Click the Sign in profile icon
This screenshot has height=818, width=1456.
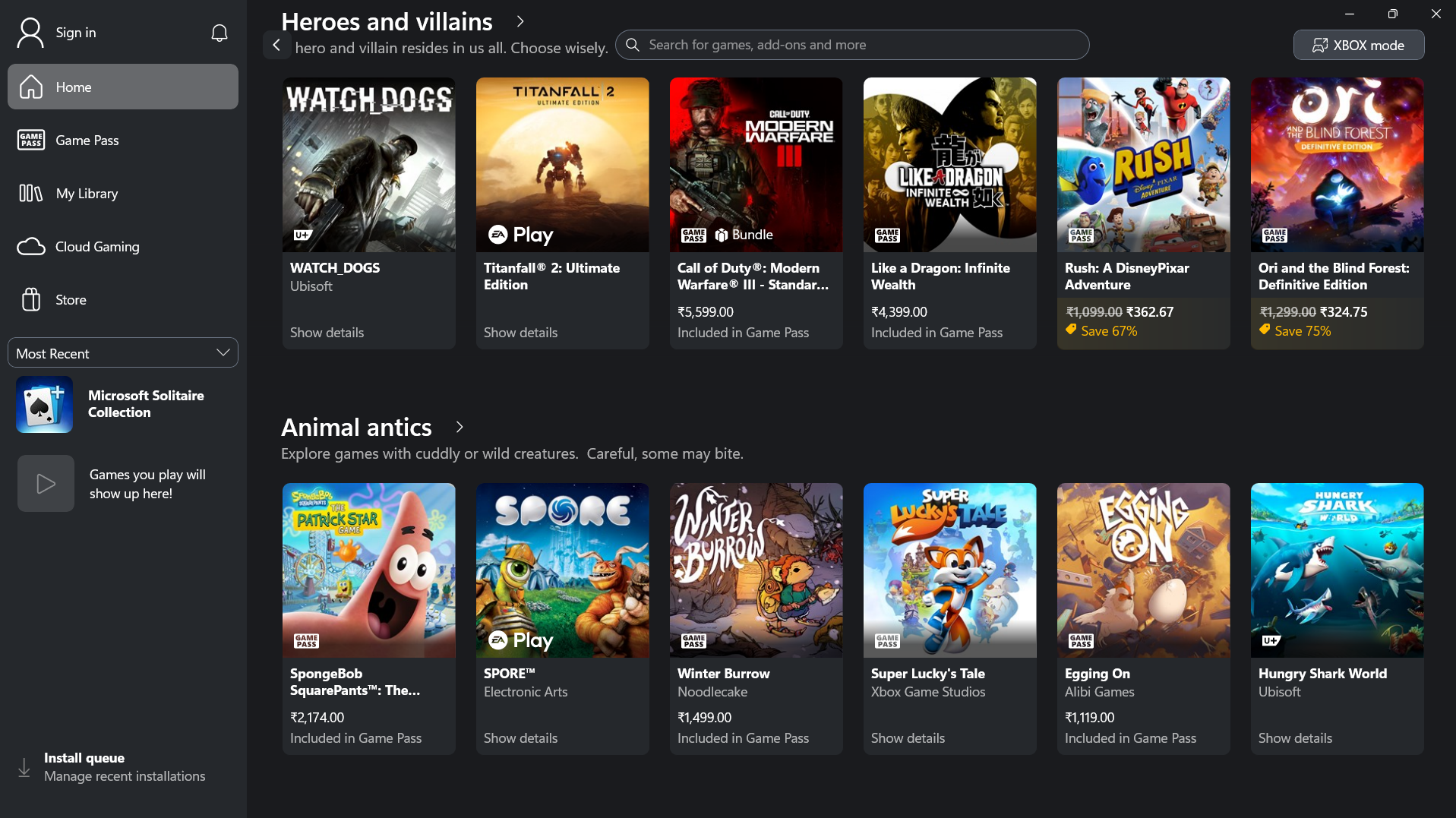30,33
